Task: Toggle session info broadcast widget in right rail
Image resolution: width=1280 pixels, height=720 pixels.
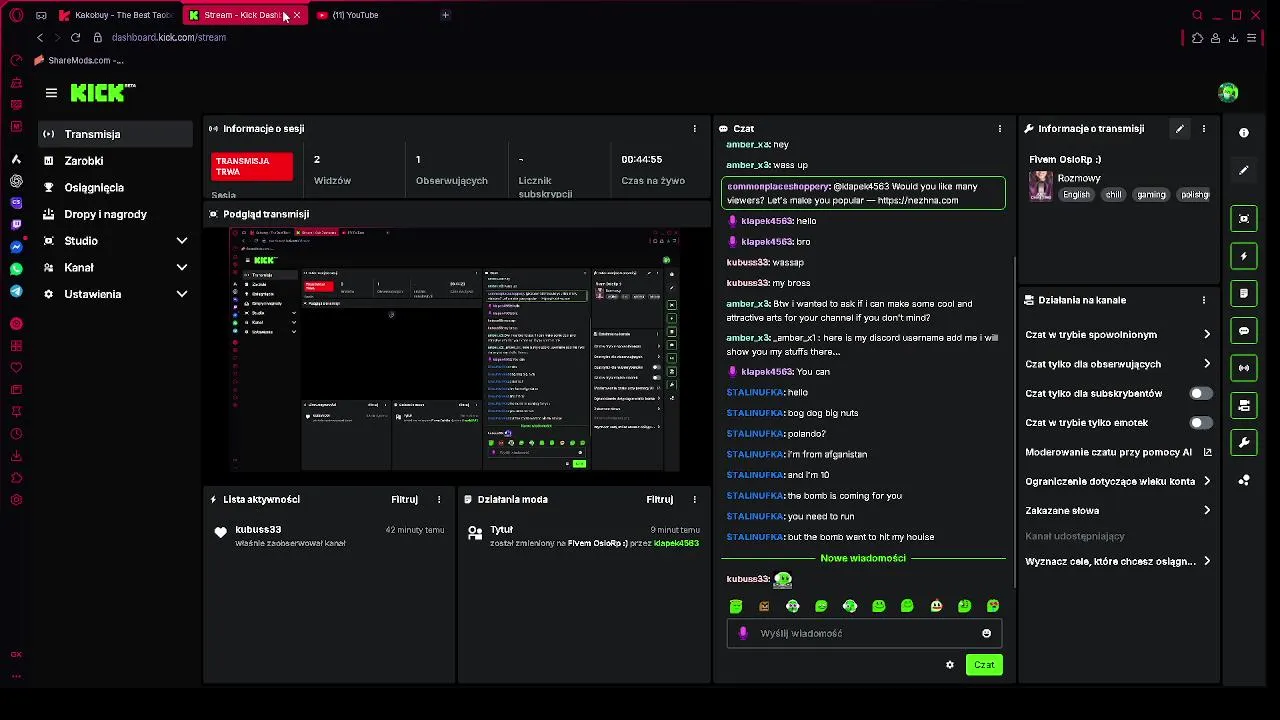Action: 1244,368
